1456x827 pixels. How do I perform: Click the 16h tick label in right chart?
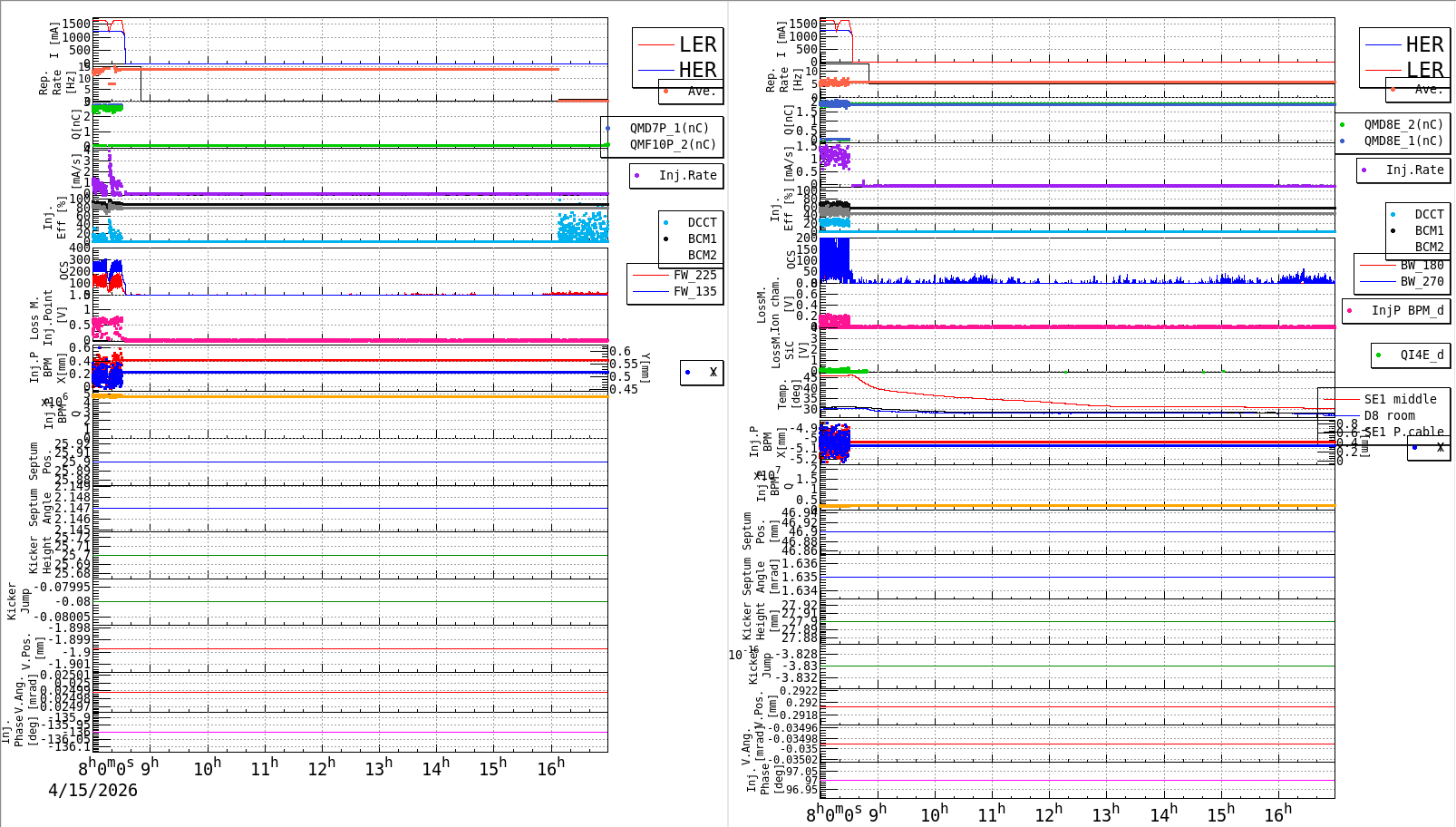coord(1278,813)
